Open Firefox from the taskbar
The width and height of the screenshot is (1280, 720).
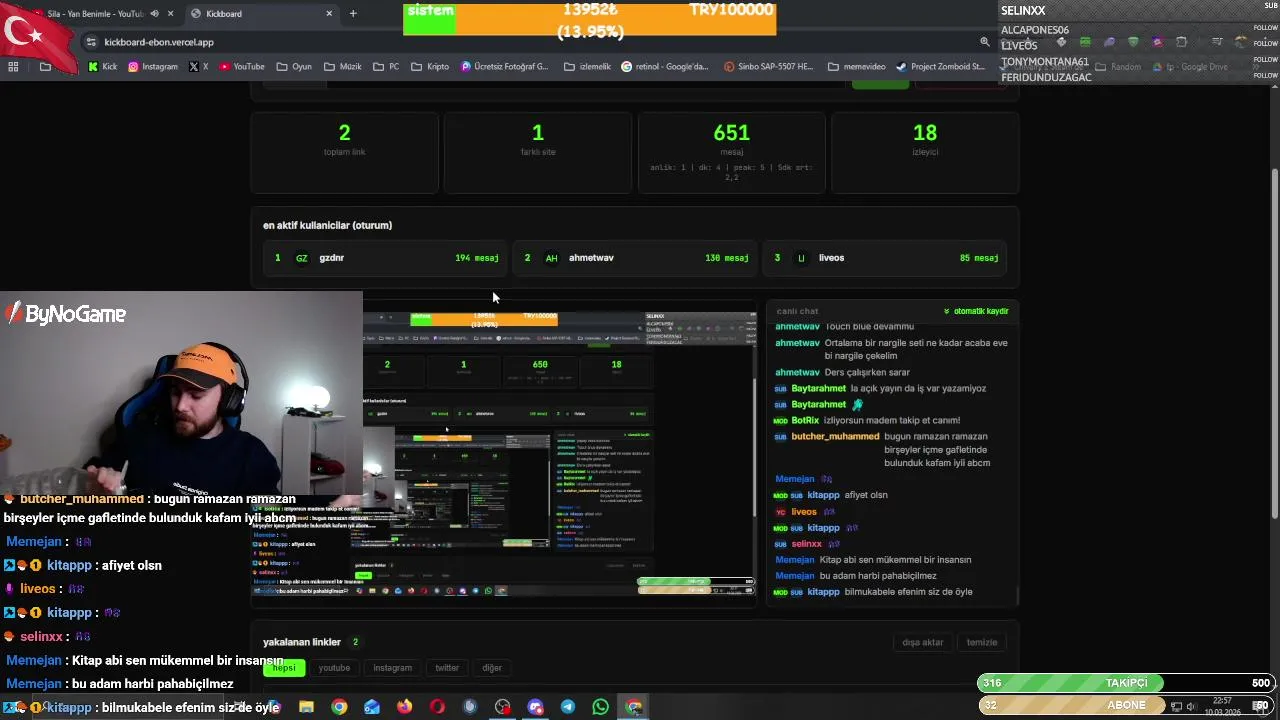tap(404, 707)
